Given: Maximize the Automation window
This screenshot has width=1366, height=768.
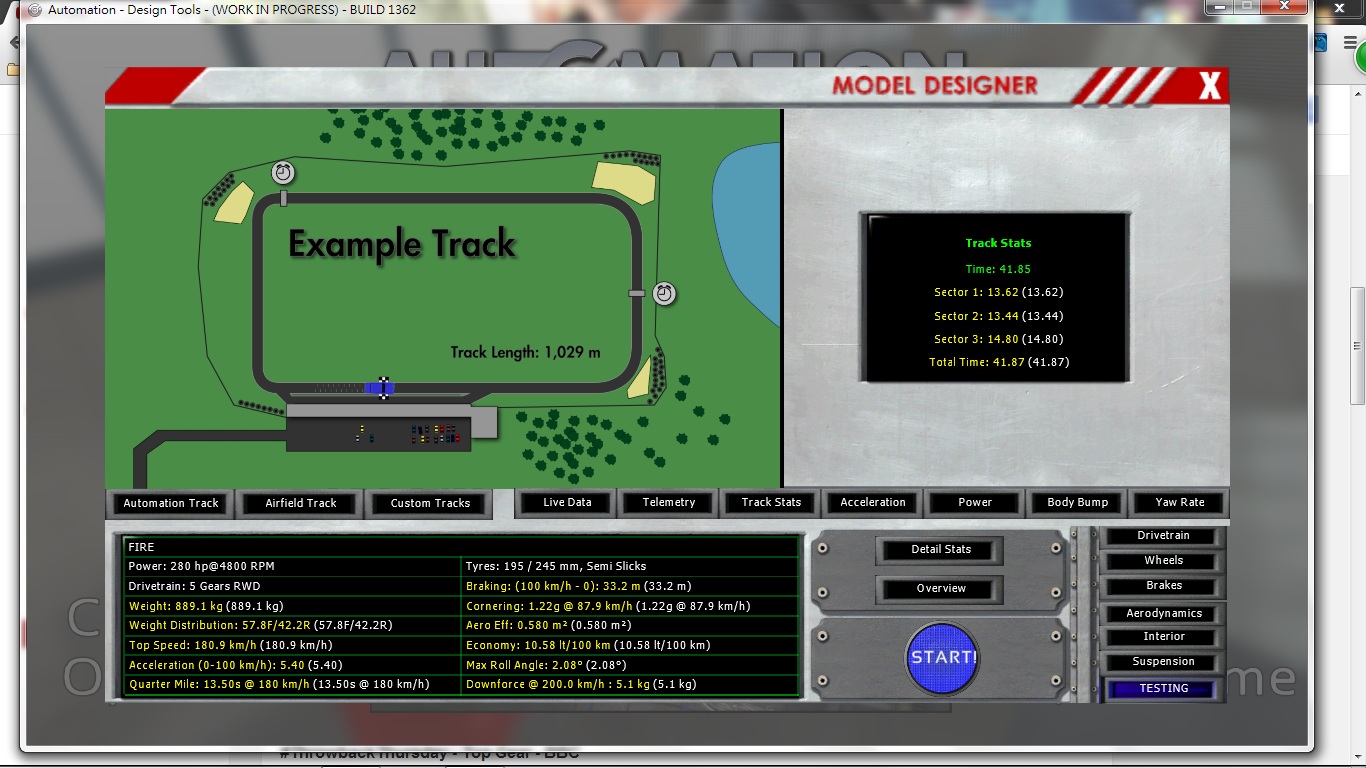Looking at the screenshot, I should (x=1246, y=6).
